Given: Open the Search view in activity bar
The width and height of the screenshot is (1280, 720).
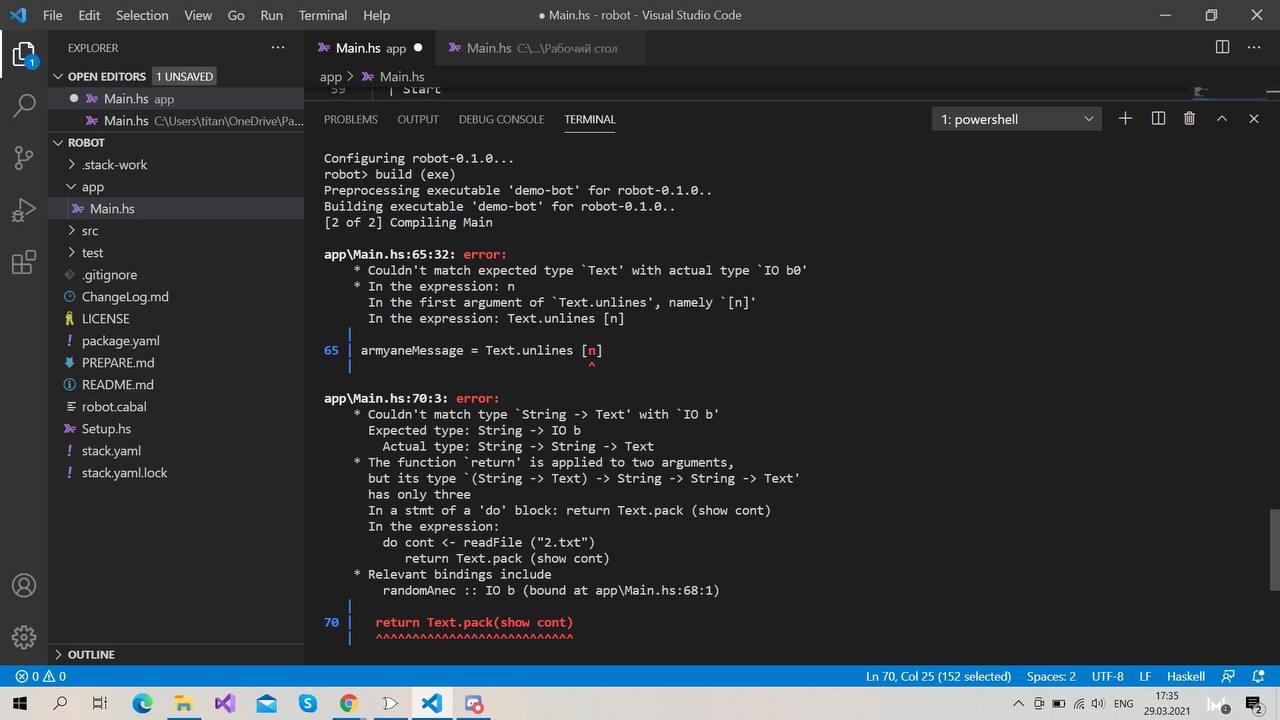Looking at the screenshot, I should point(24,105).
